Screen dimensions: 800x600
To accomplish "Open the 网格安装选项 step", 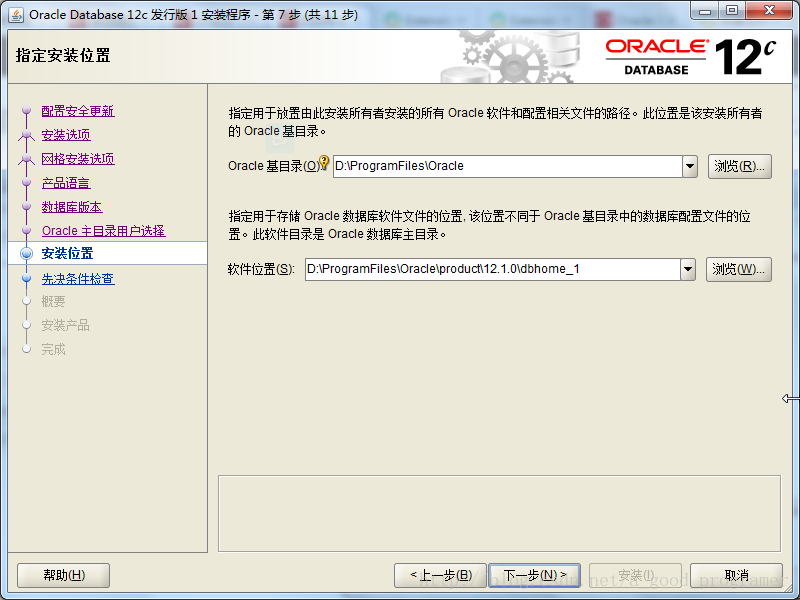I will point(78,159).
